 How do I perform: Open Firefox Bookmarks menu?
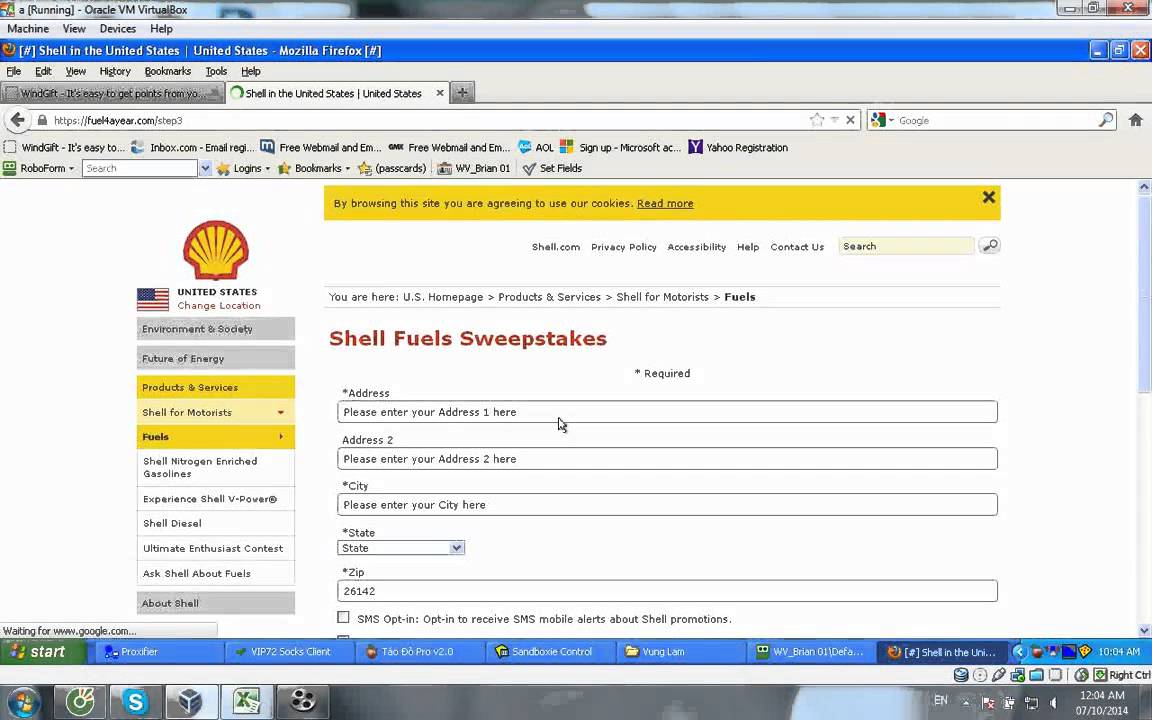[x=168, y=71]
